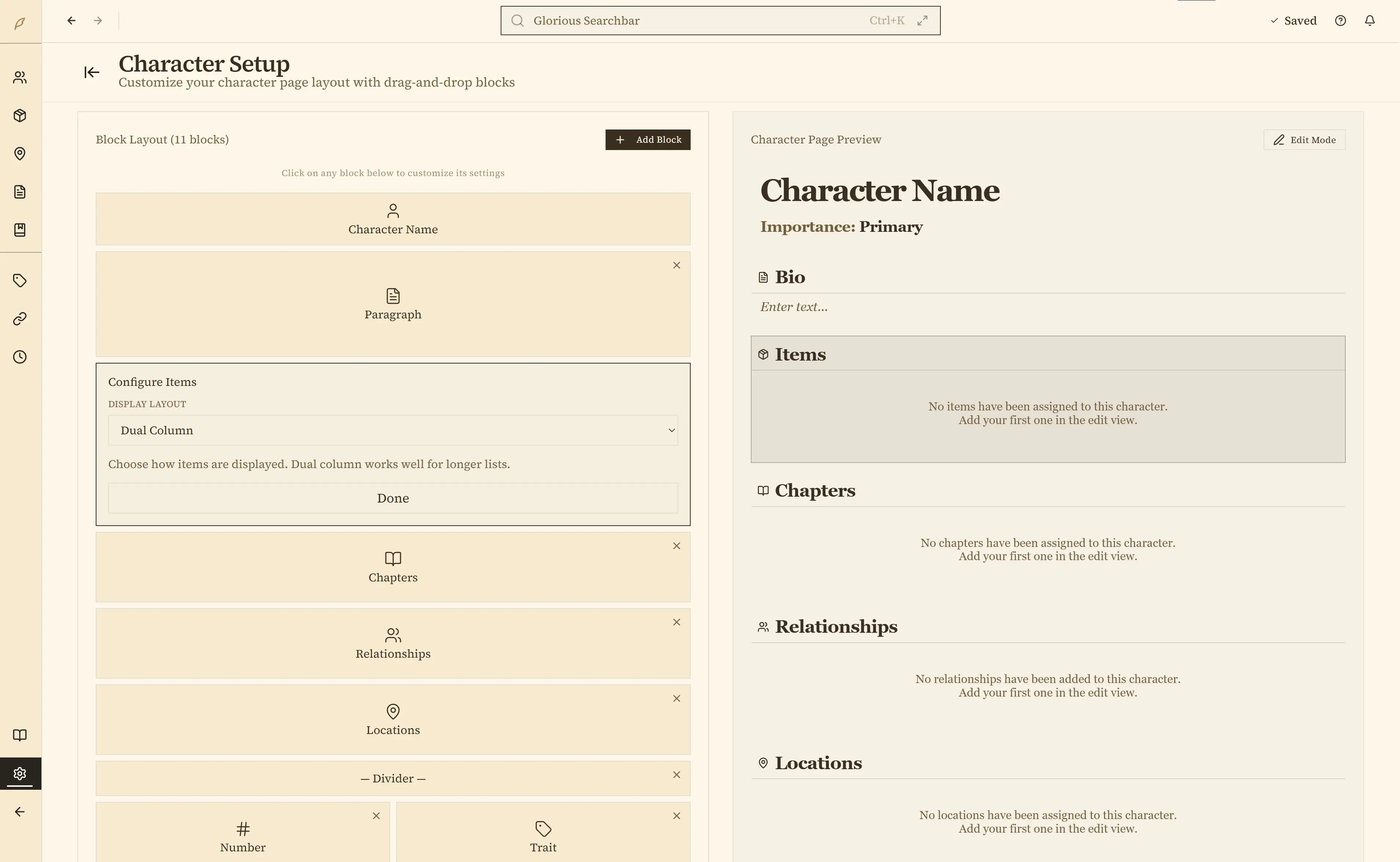Click the Saved status indicator
The width and height of the screenshot is (1400, 862).
pos(1293,21)
